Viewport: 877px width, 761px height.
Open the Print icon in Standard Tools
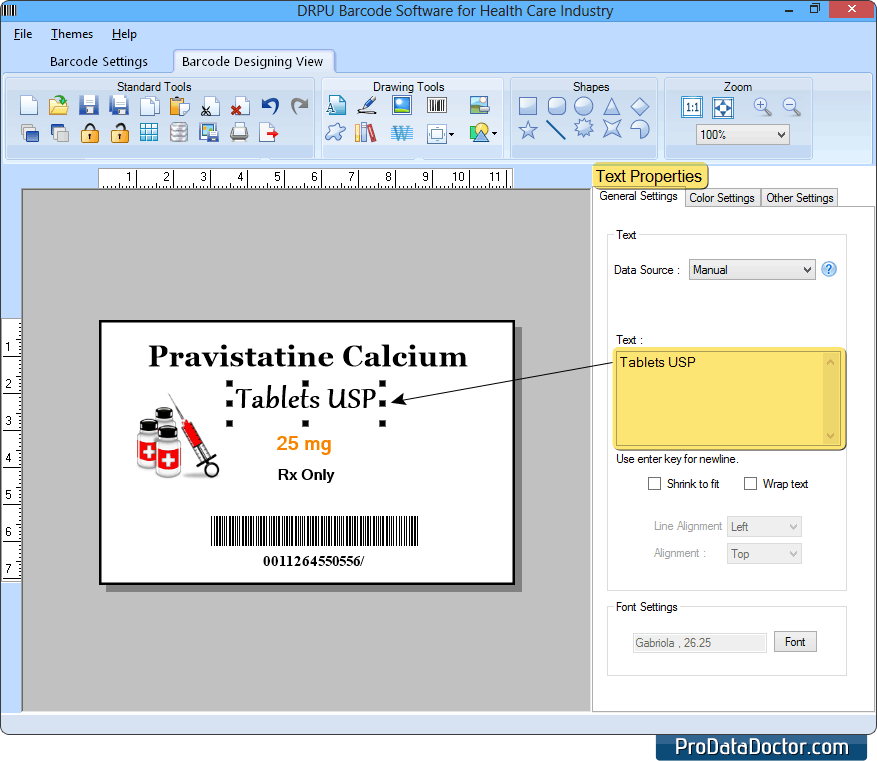coord(238,132)
